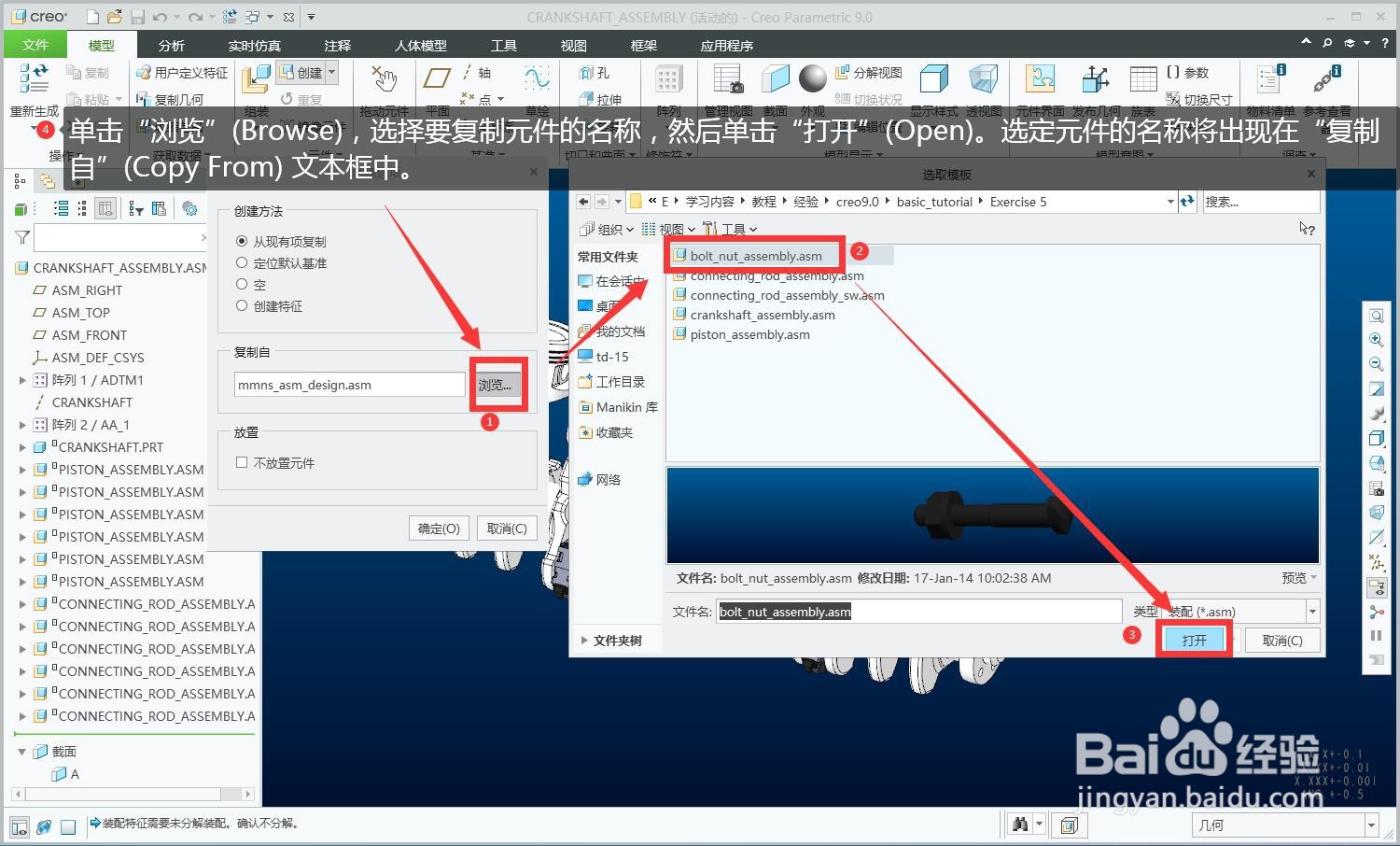The height and width of the screenshot is (846, 1400).
Task: Click the 打开 (Open) button
Action: 1194,640
